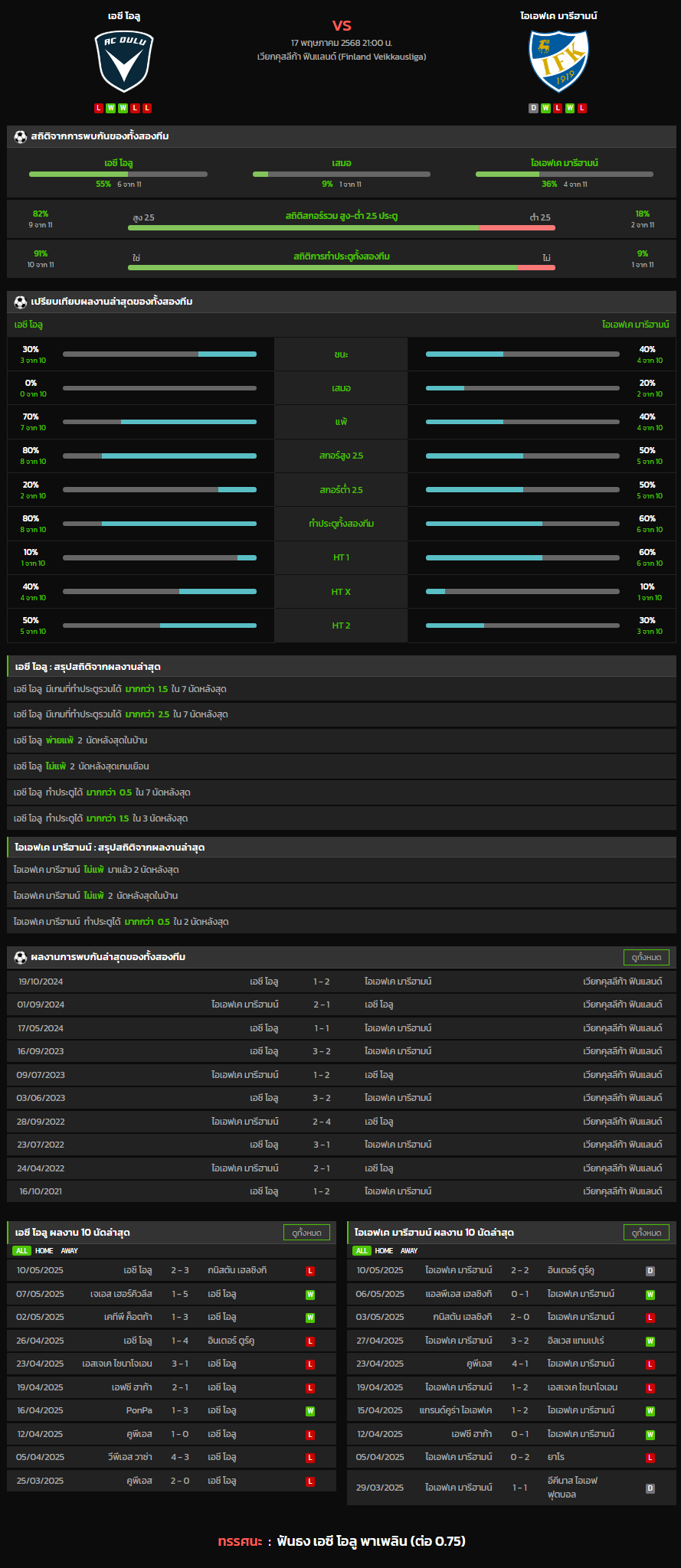Click the W badge in the เจเอส เฮอร์คิวลีส 1-5 row

click(310, 1295)
